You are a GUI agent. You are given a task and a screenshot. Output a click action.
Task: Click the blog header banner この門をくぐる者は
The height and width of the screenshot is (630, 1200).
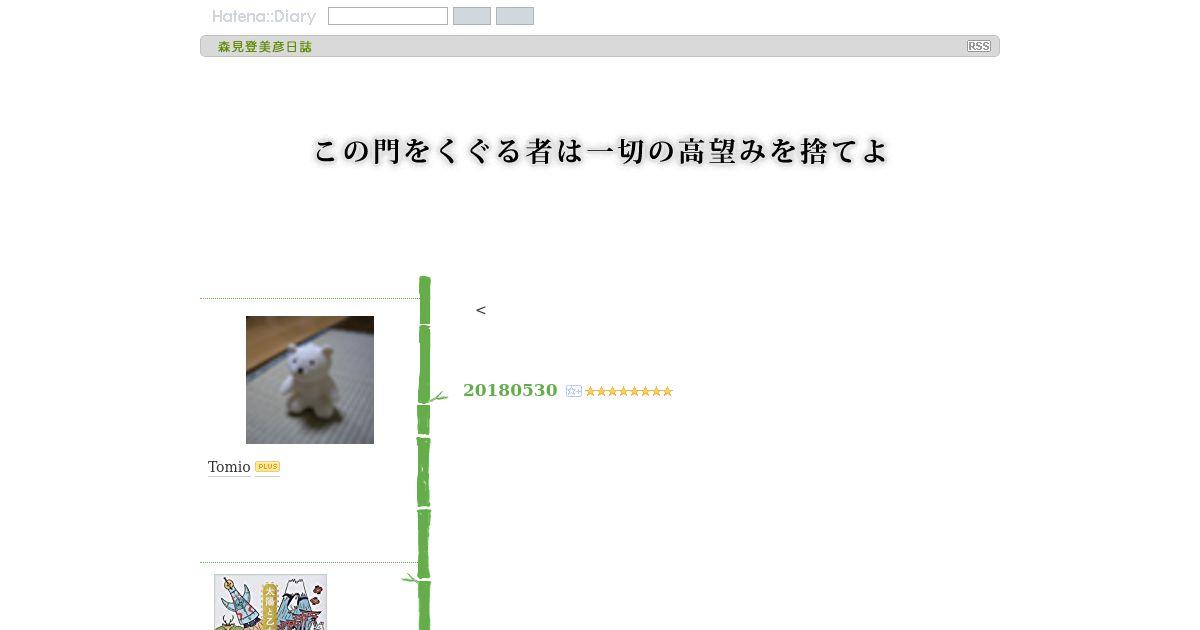600,151
